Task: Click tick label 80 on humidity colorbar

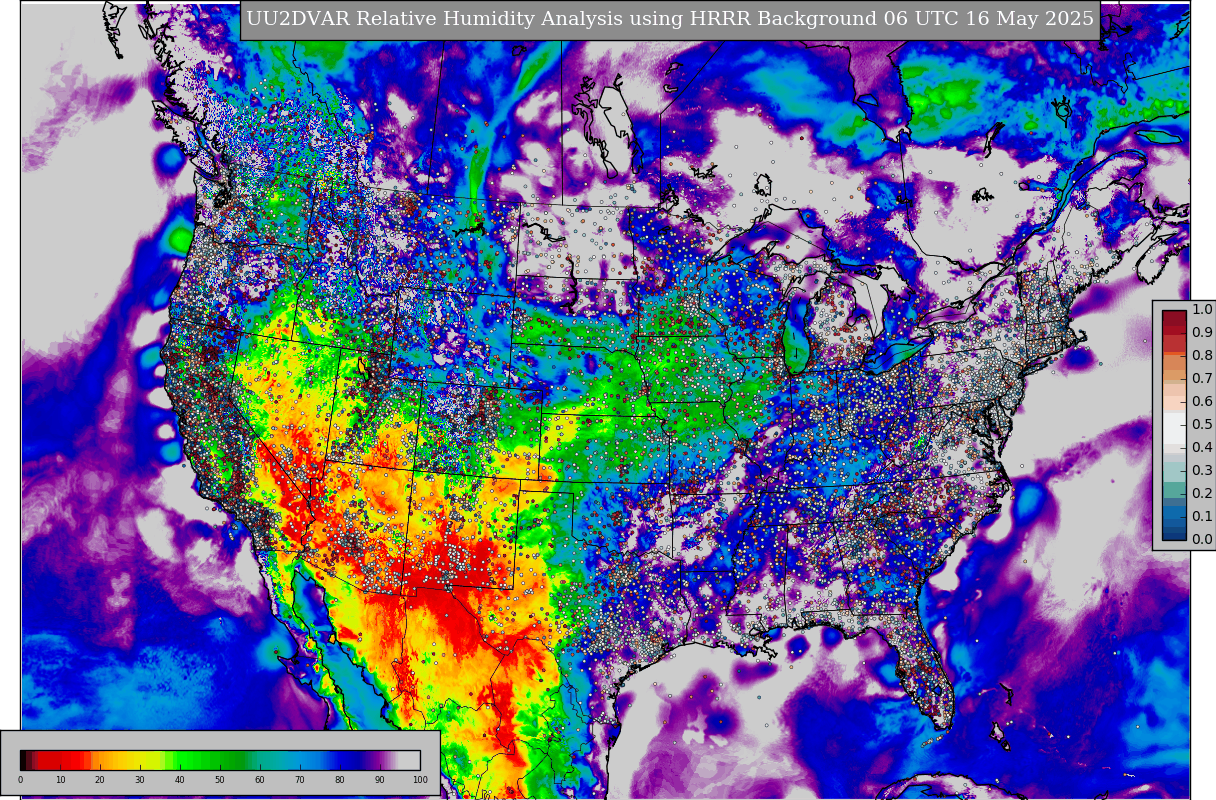Action: tap(340, 780)
